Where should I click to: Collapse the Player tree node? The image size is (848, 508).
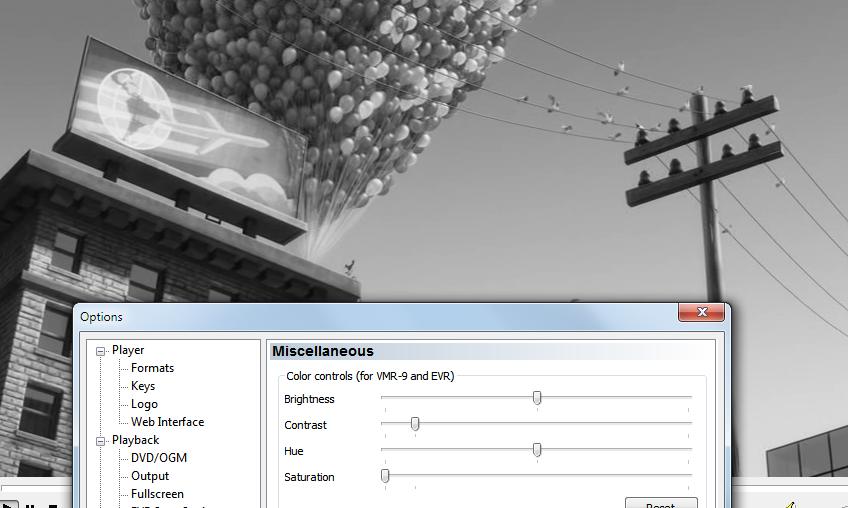(101, 352)
